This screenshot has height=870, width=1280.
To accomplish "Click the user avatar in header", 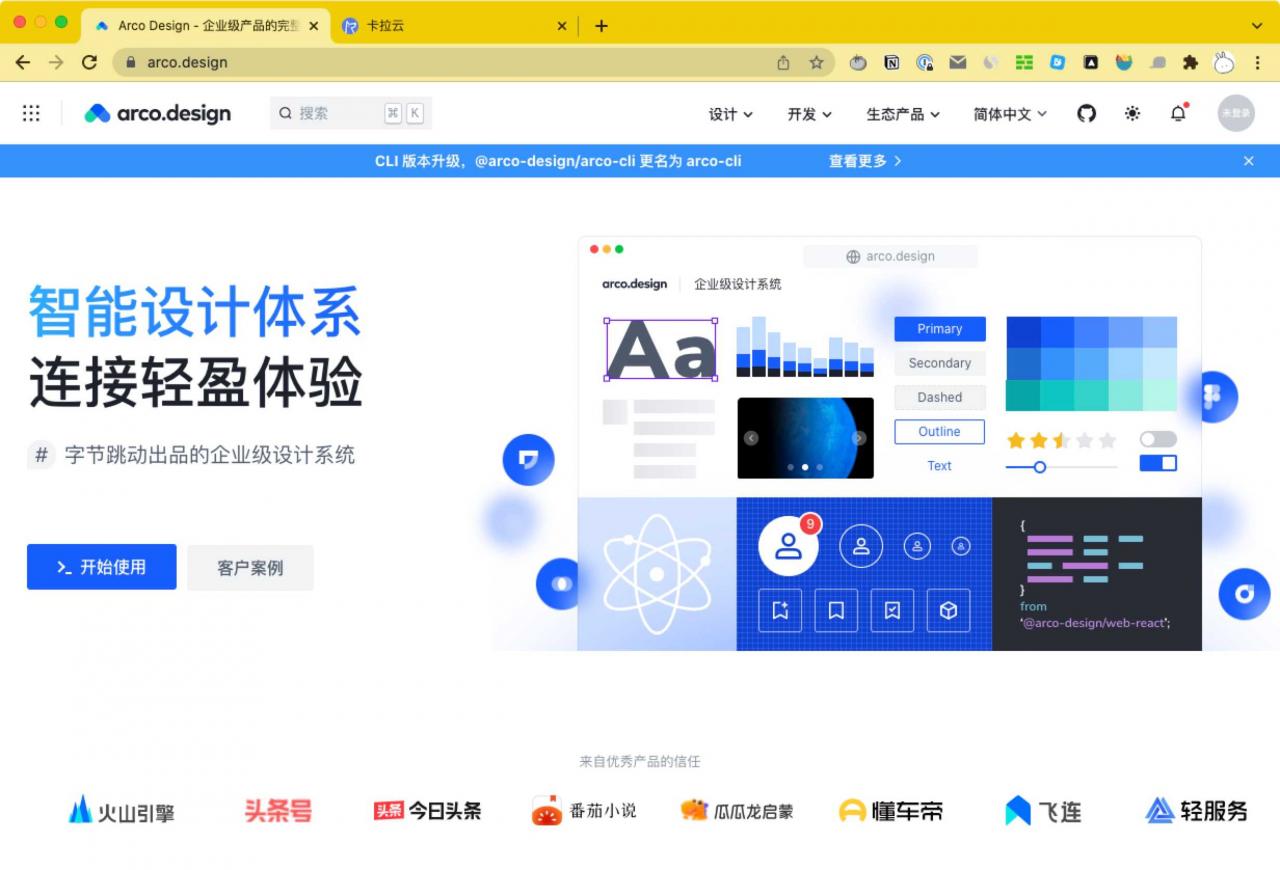I will coord(1235,113).
